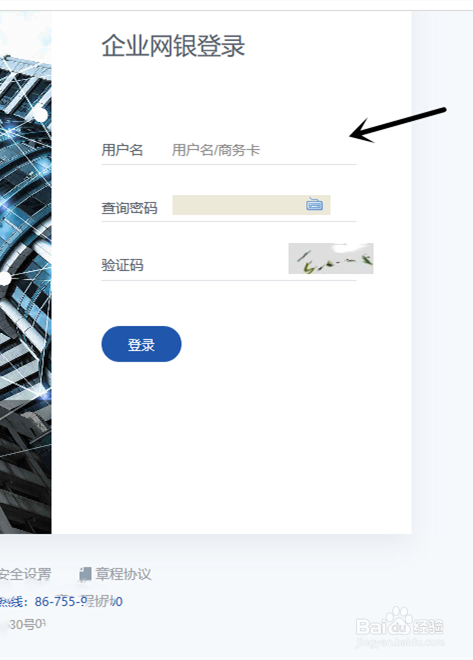Open the 安全设置 link
Screen dimensions: 473x660
tap(25, 574)
